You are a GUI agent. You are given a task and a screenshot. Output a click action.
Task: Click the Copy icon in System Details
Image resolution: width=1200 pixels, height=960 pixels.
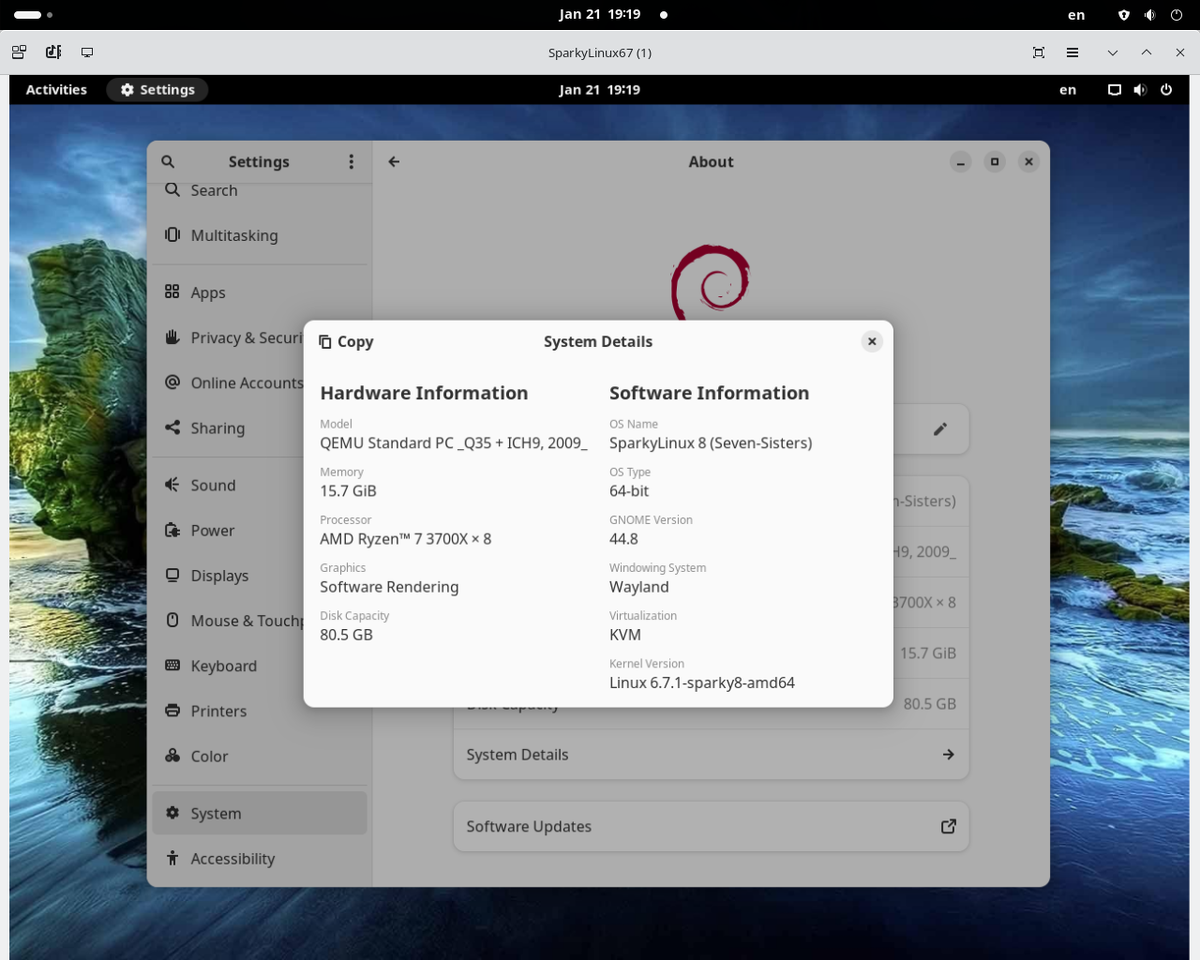pyautogui.click(x=324, y=341)
